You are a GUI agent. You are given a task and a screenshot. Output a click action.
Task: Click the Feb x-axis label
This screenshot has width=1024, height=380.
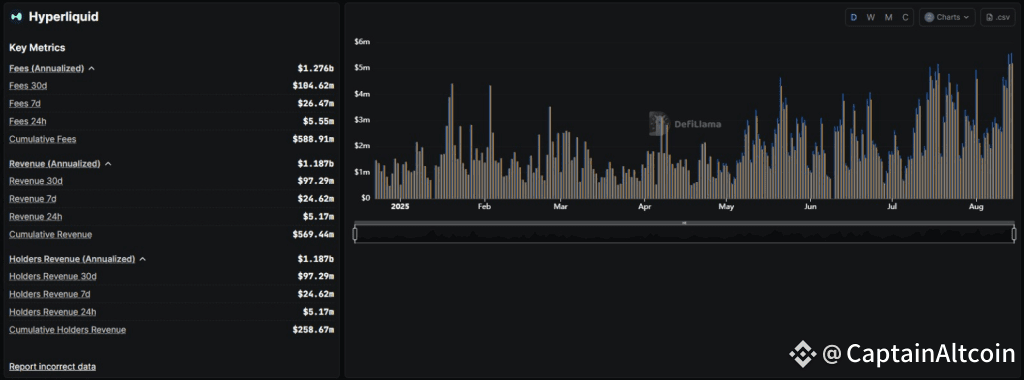pyautogui.click(x=484, y=206)
